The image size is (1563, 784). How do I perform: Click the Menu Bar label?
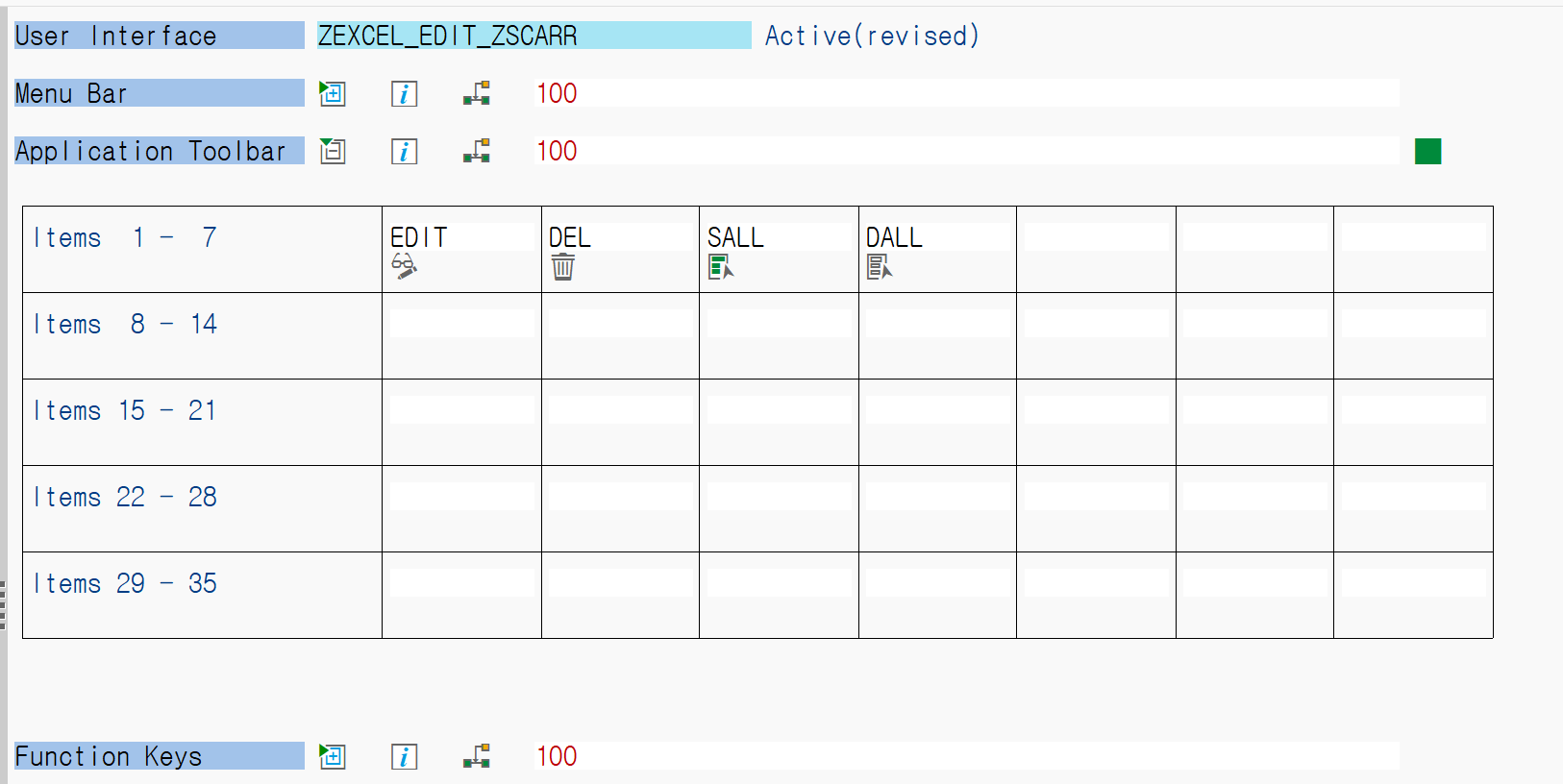[160, 93]
